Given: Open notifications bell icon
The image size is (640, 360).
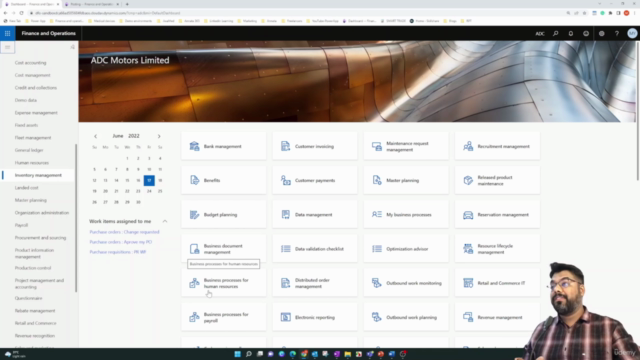Looking at the screenshot, I should (x=571, y=33).
